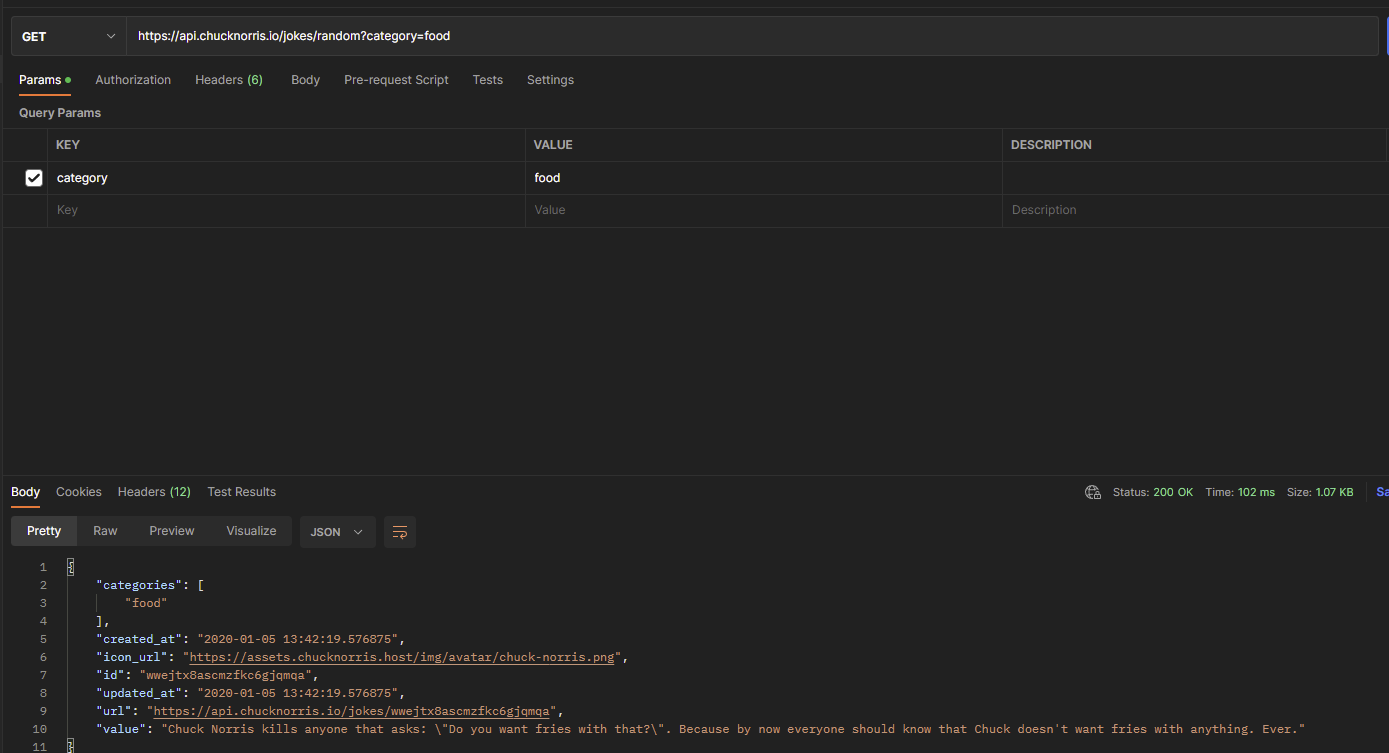Check the Test Results tab
This screenshot has width=1389, height=753.
pyautogui.click(x=241, y=491)
